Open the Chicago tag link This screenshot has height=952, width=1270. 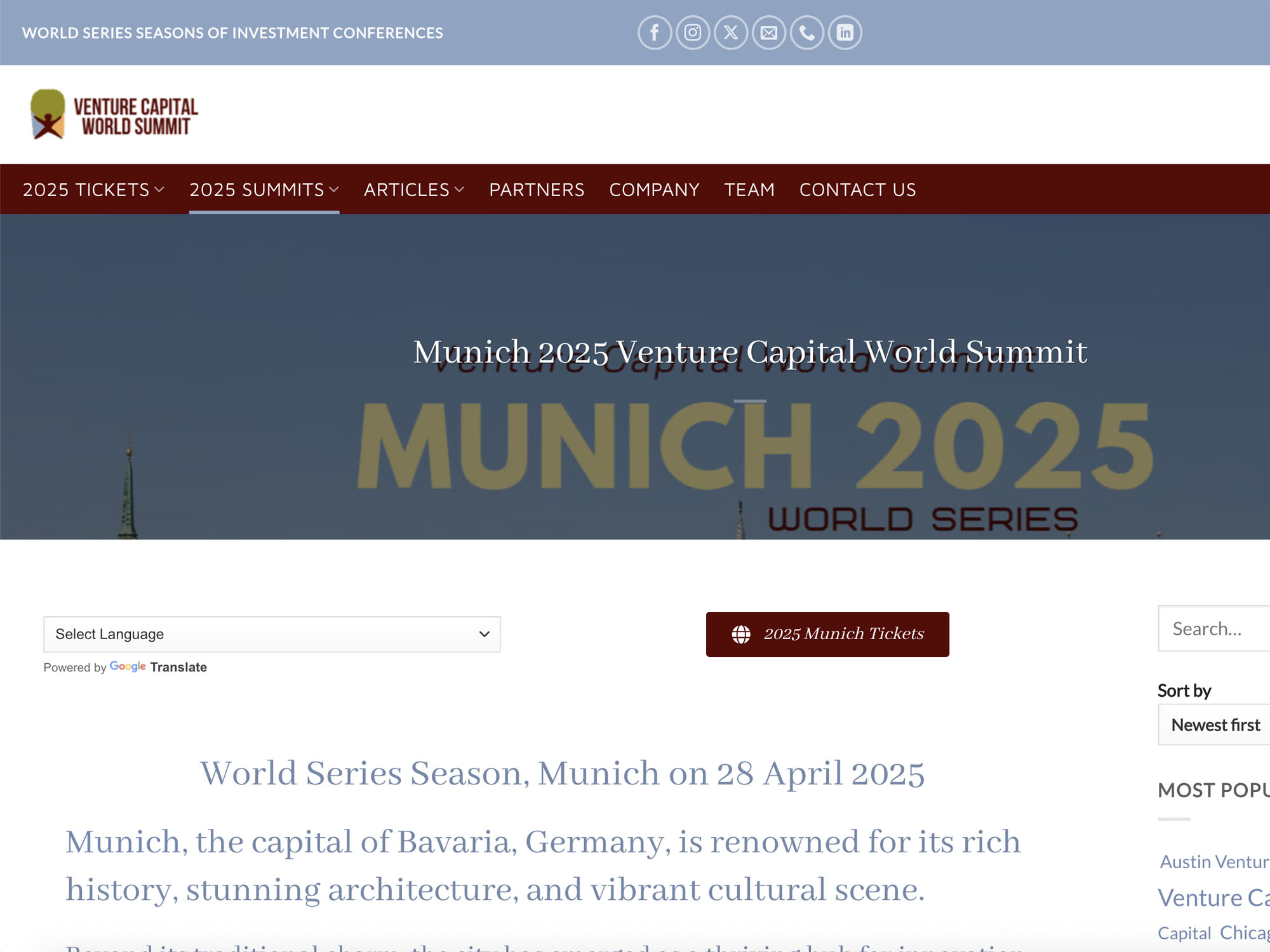click(x=1245, y=932)
